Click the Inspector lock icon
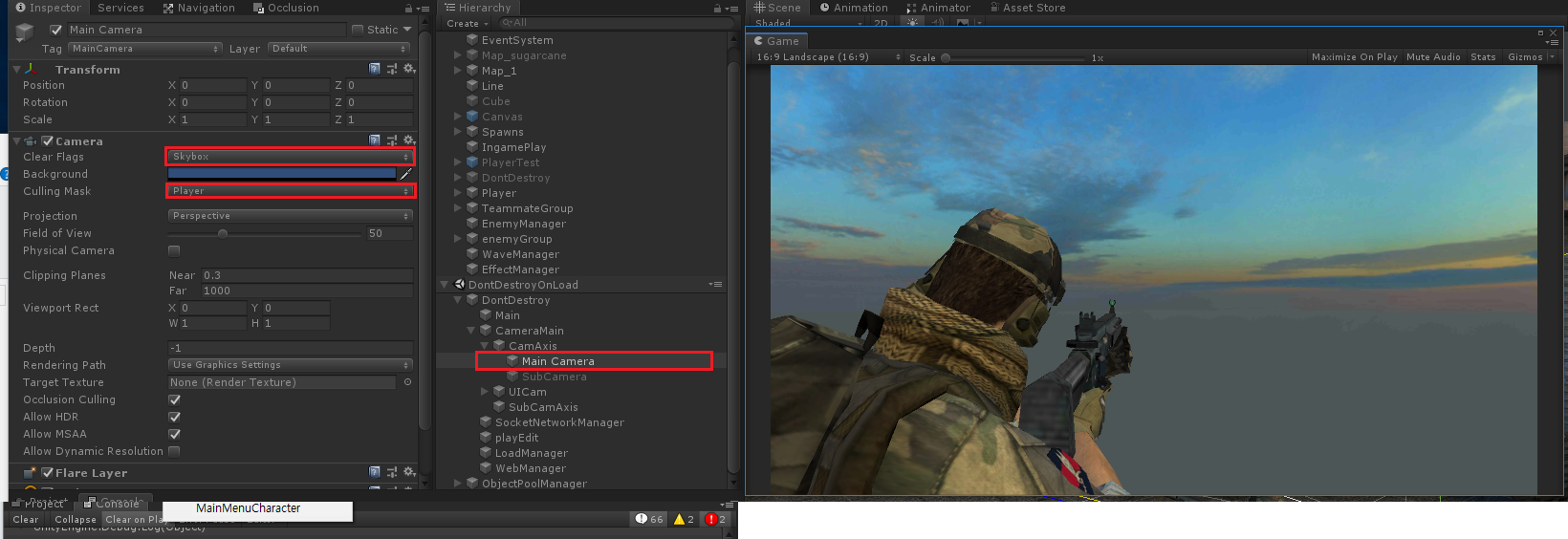The height and width of the screenshot is (539, 1568). (x=408, y=8)
